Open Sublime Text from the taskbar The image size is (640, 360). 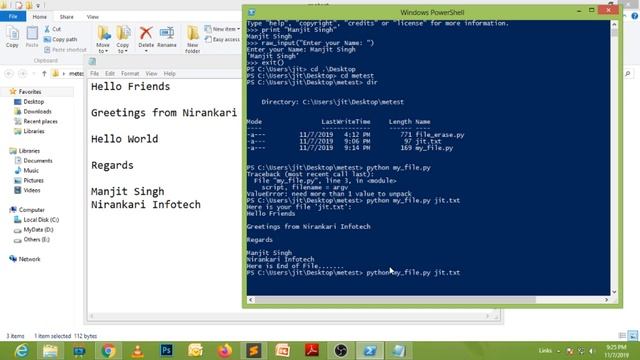point(253,351)
